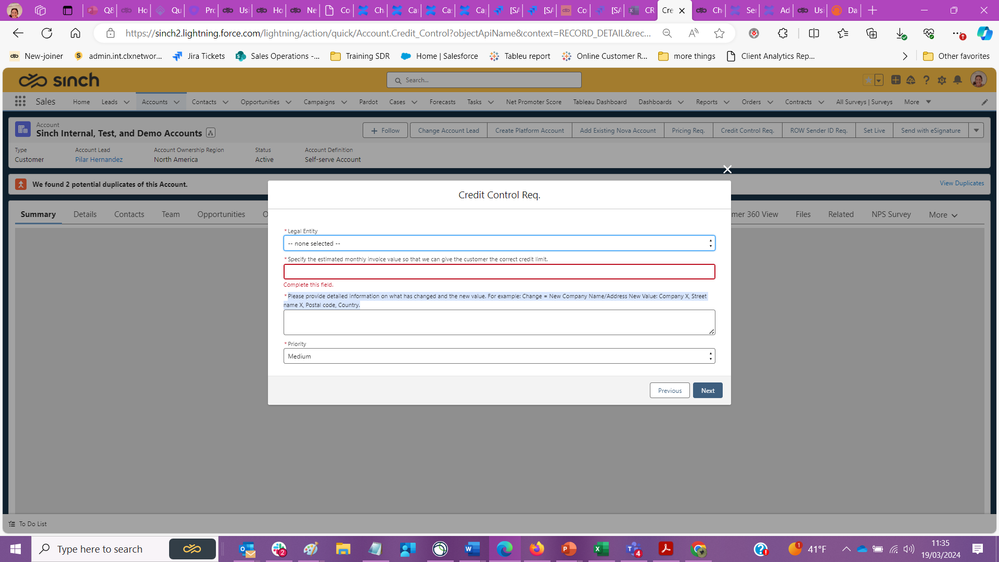
Task: Expand the Leads tab chevron
Action: tap(126, 102)
